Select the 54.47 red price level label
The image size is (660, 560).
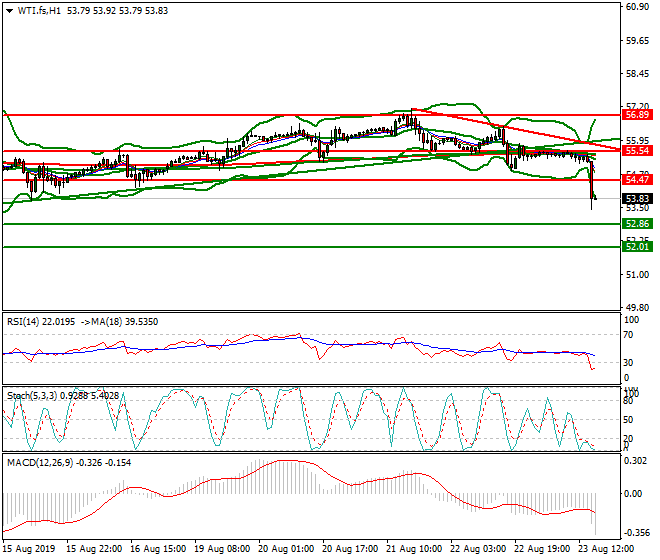[637, 180]
